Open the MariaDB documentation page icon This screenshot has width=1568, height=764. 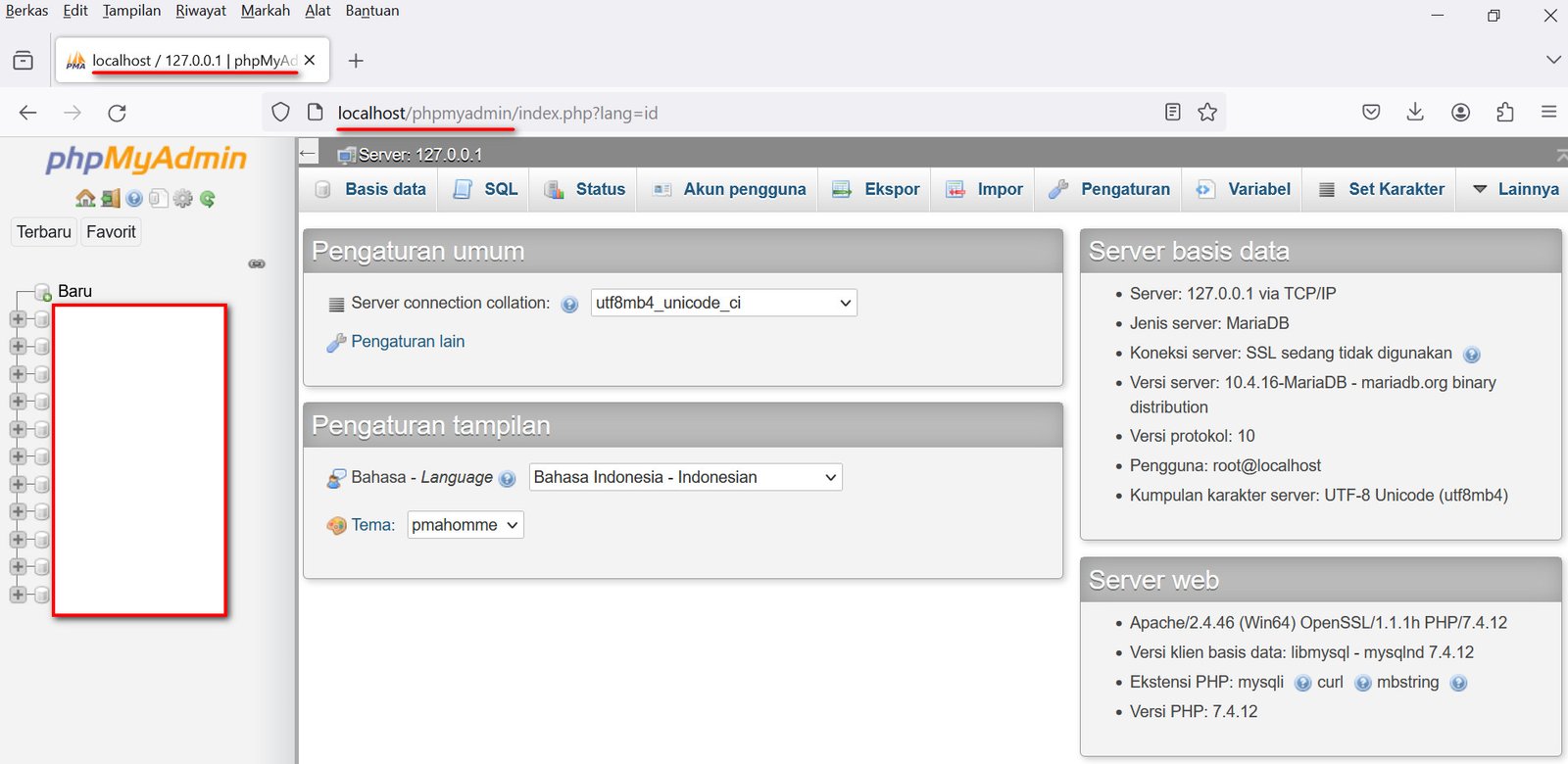click(158, 199)
